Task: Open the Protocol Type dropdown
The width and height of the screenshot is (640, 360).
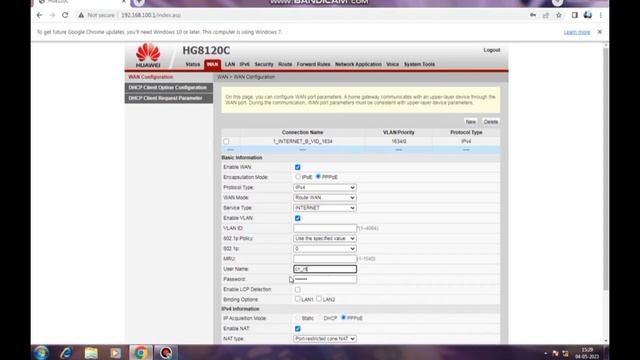Action: click(324, 187)
